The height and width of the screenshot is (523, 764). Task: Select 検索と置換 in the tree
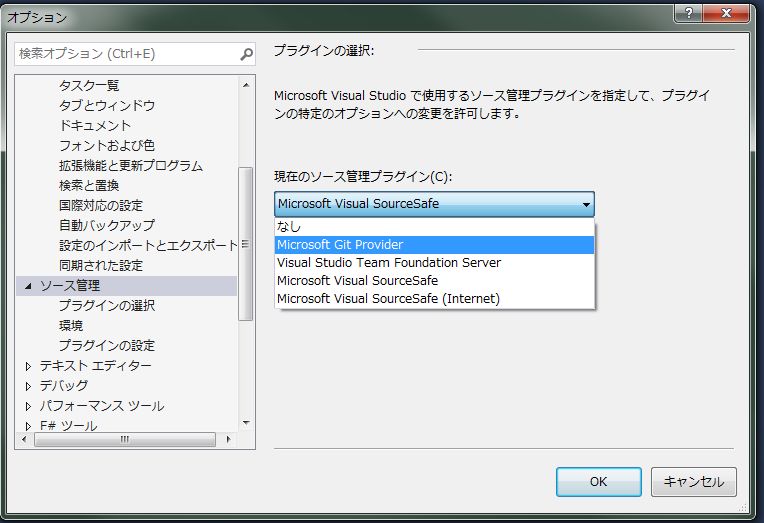pos(89,186)
